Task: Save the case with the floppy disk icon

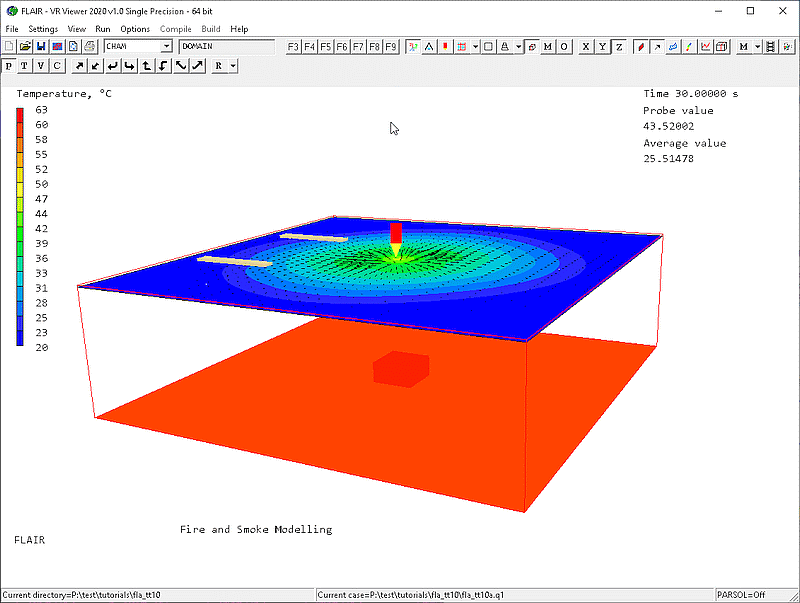Action: point(41,46)
